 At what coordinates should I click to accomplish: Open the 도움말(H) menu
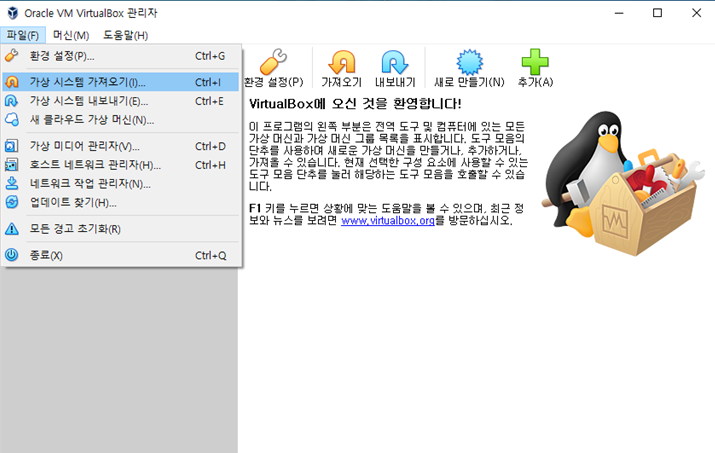click(x=125, y=35)
